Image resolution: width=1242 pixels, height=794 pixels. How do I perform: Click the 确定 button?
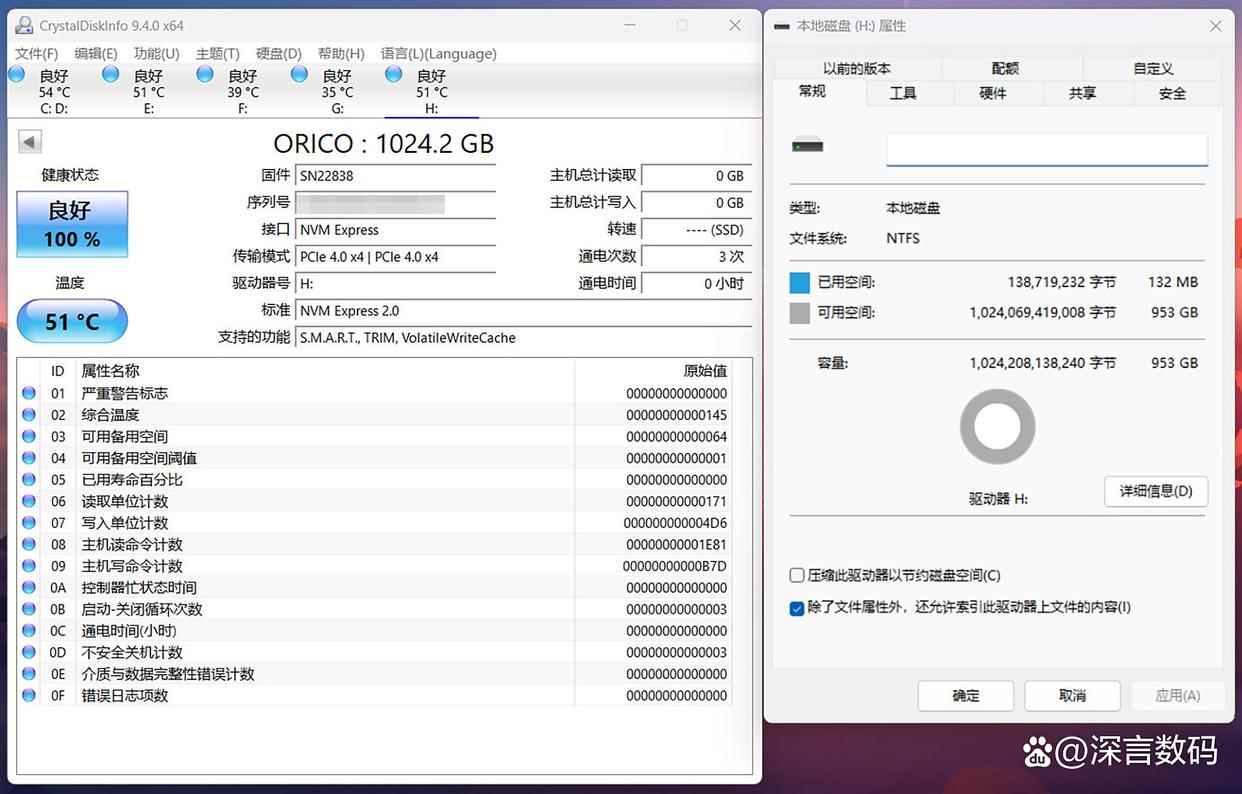pos(965,696)
